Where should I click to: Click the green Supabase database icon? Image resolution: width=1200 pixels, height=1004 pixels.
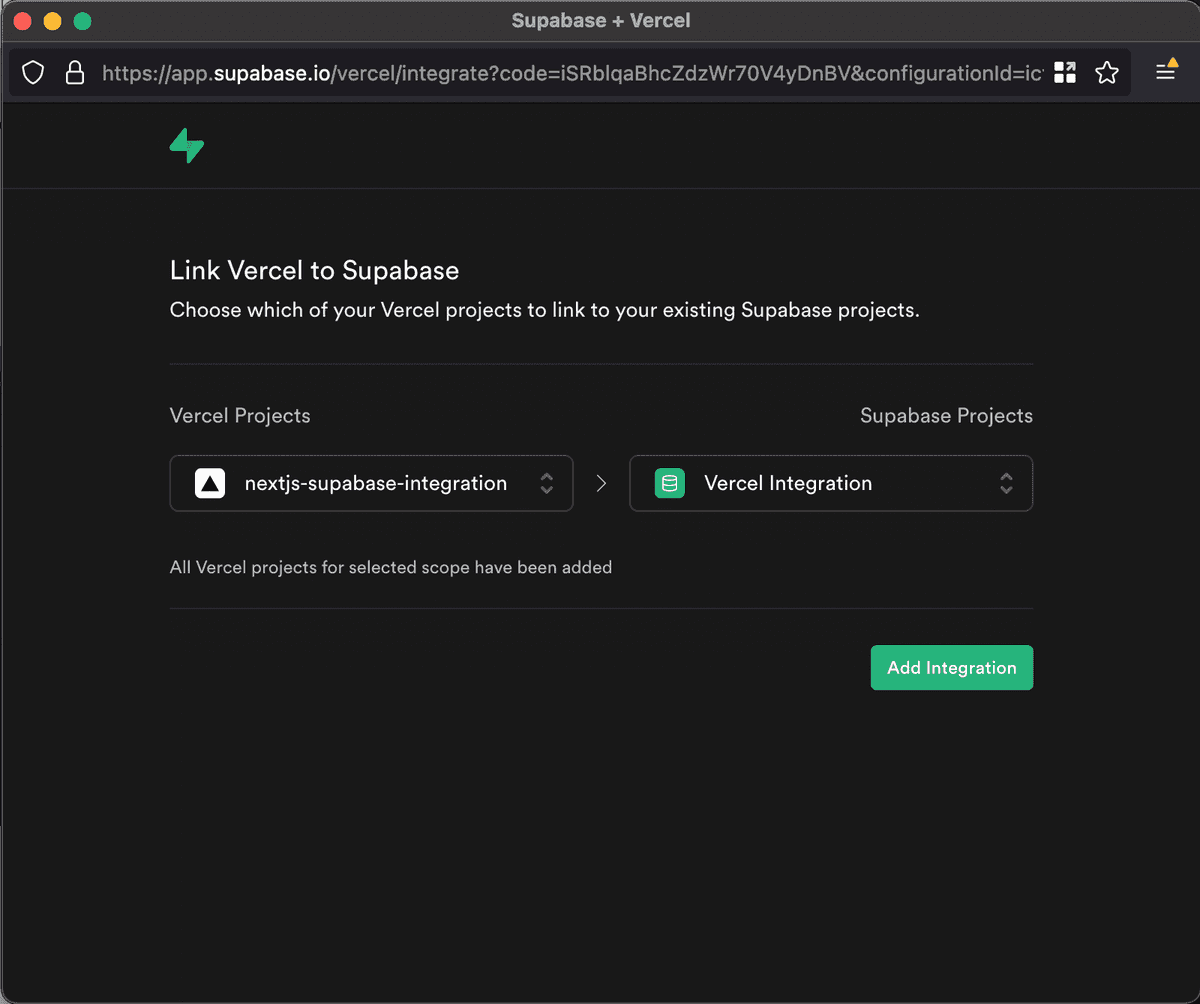[669, 484]
